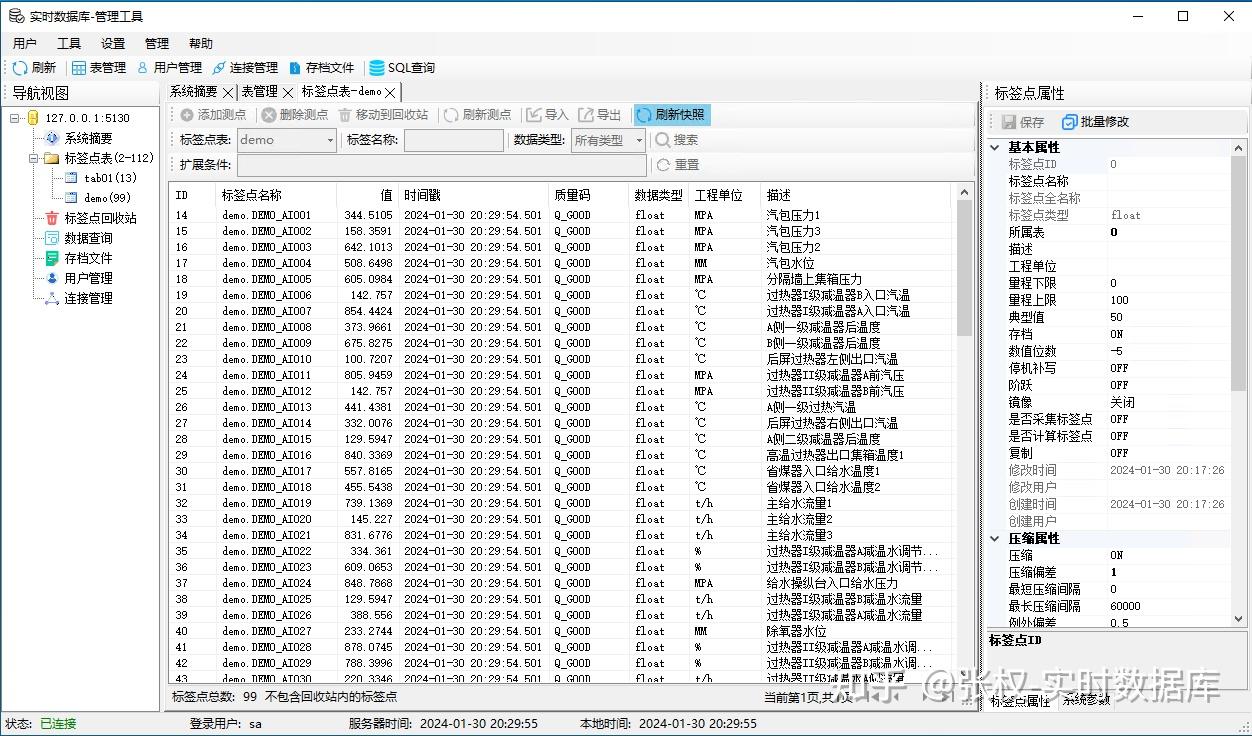The width and height of the screenshot is (1252, 736).
Task: Open 用户管理 from the main toolbar
Action: [168, 68]
